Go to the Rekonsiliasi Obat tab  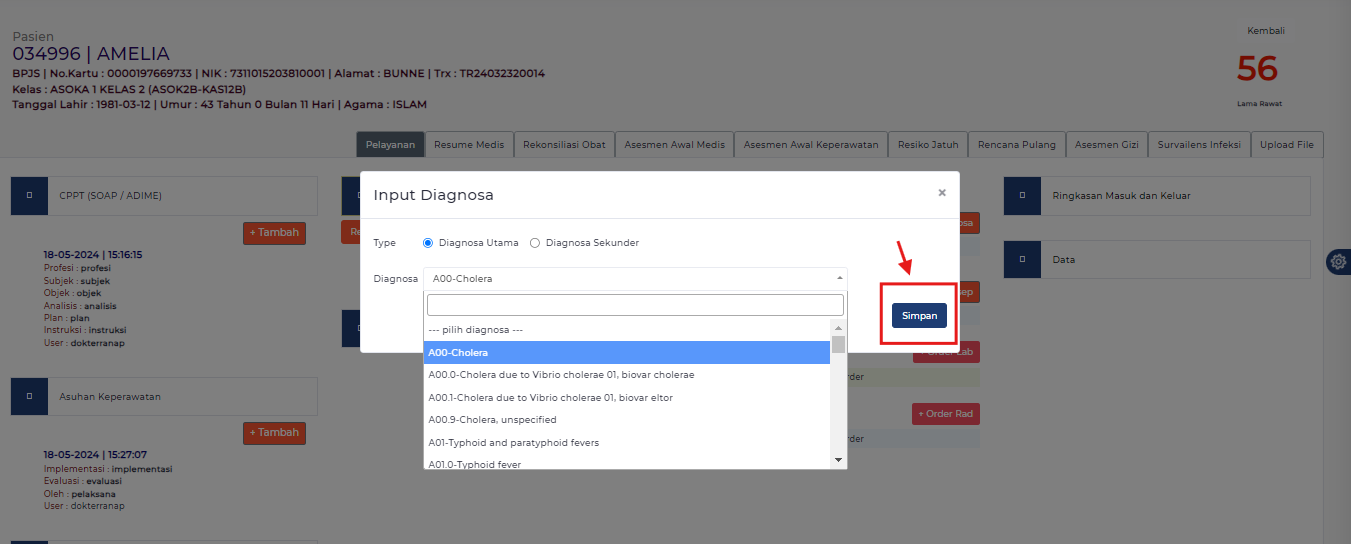564,145
